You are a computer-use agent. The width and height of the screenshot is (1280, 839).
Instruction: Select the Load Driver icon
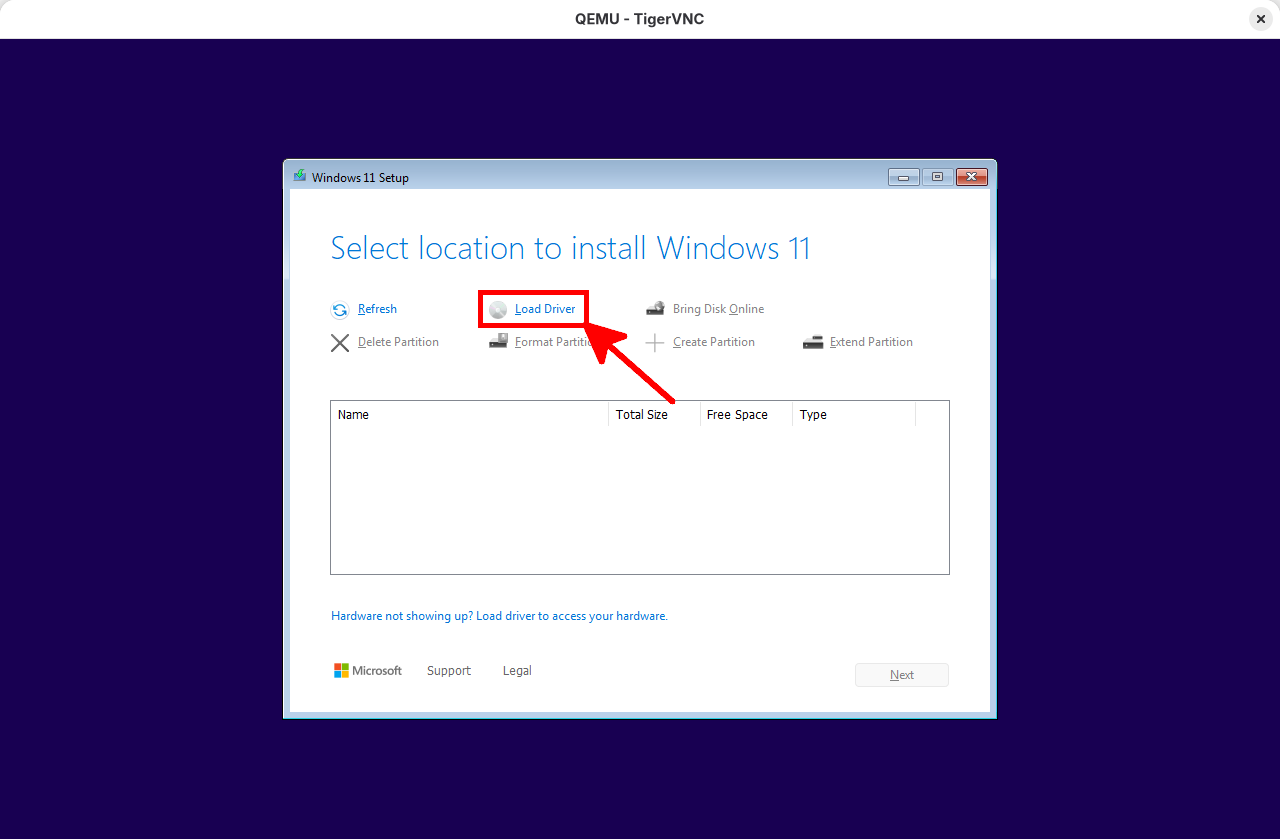[498, 309]
